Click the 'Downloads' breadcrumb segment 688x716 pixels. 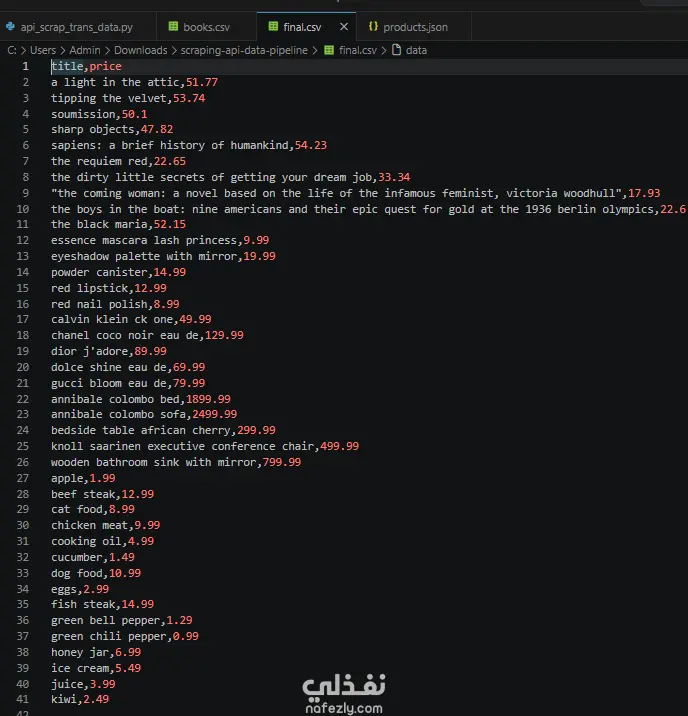141,50
